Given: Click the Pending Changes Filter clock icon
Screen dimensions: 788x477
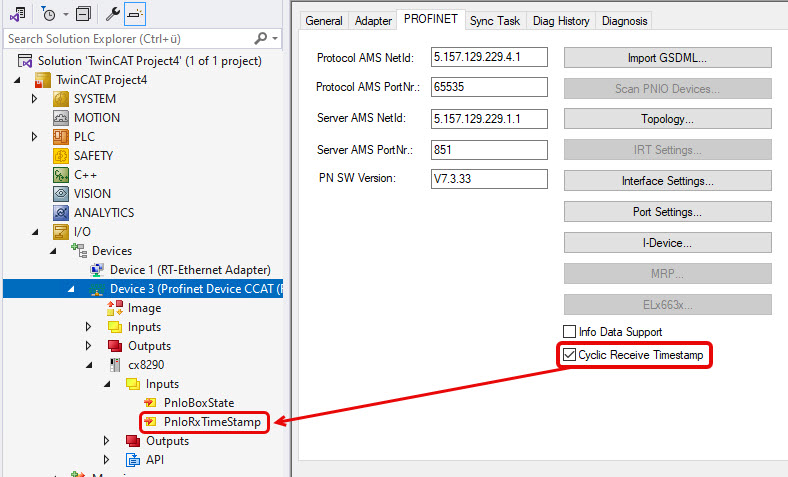Looking at the screenshot, I should point(48,15).
